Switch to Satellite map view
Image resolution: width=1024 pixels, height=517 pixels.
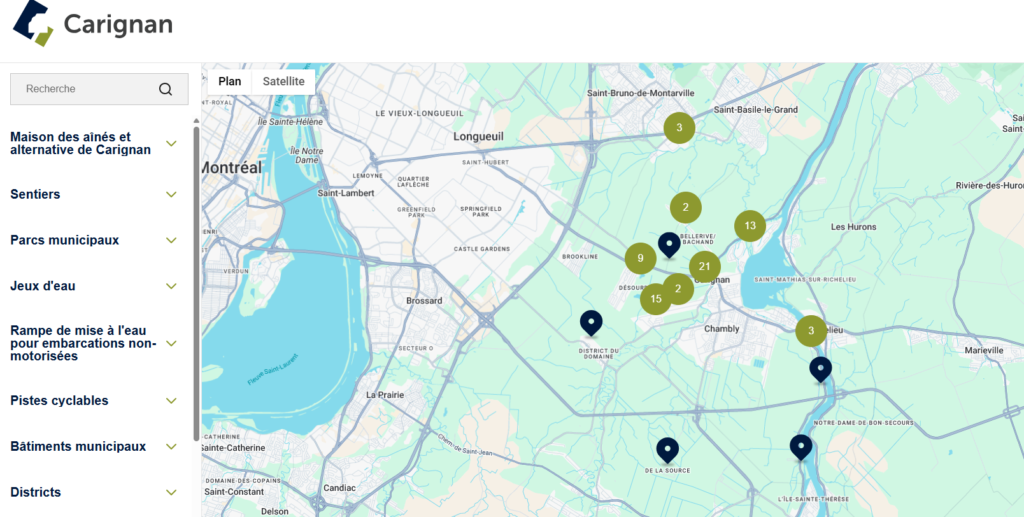[283, 82]
